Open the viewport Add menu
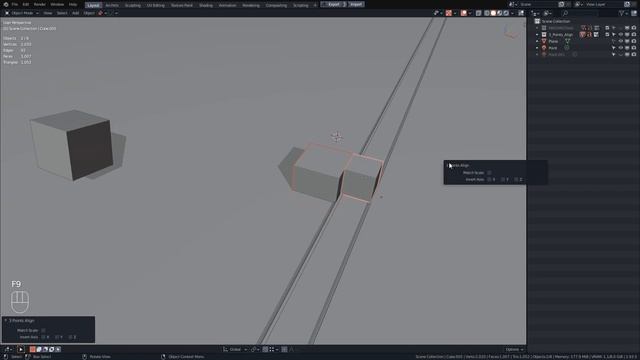 [76, 13]
